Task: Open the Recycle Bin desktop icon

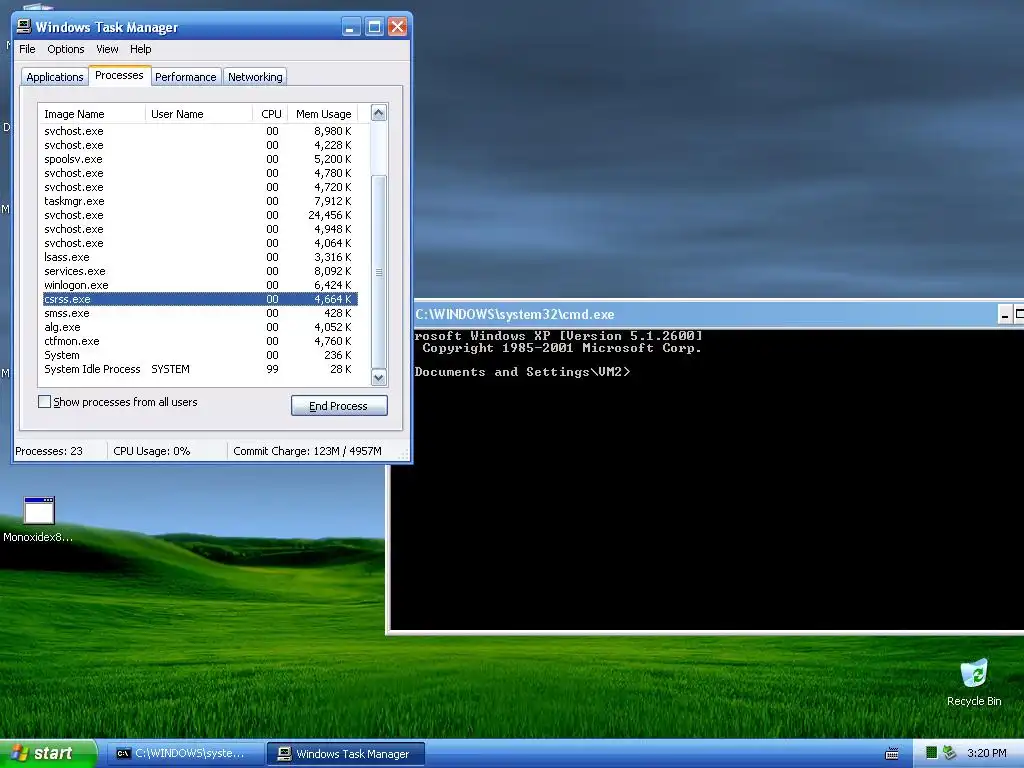Action: click(x=974, y=682)
